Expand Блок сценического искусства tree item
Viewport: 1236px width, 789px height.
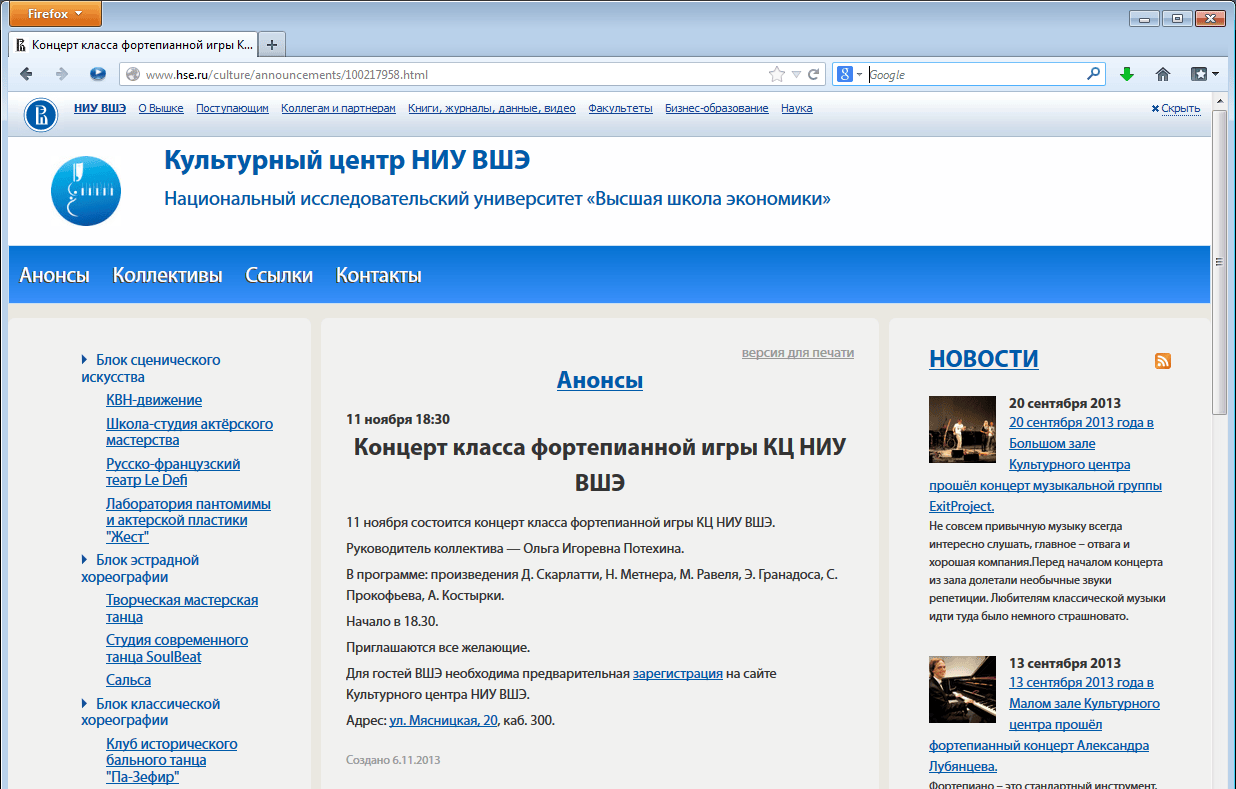click(85, 360)
